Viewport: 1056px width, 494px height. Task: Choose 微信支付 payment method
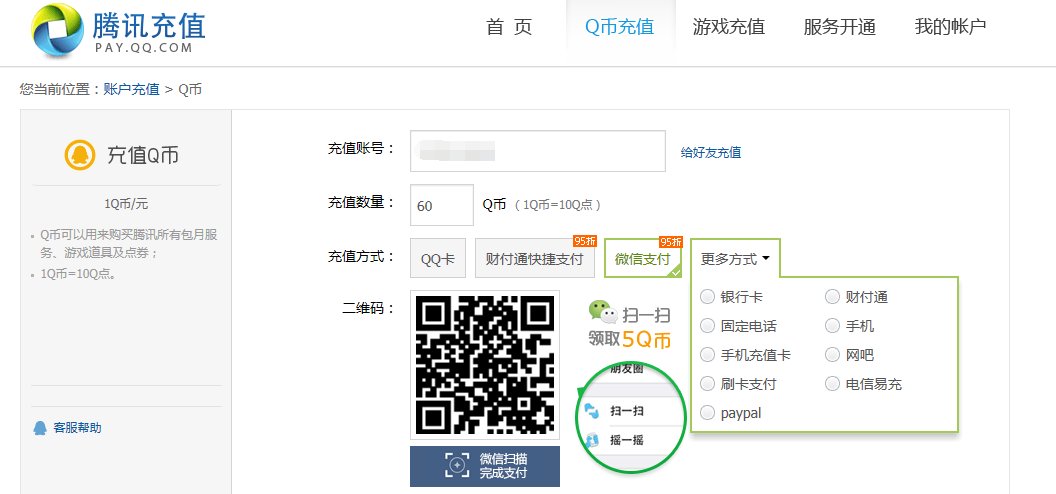(x=643, y=258)
